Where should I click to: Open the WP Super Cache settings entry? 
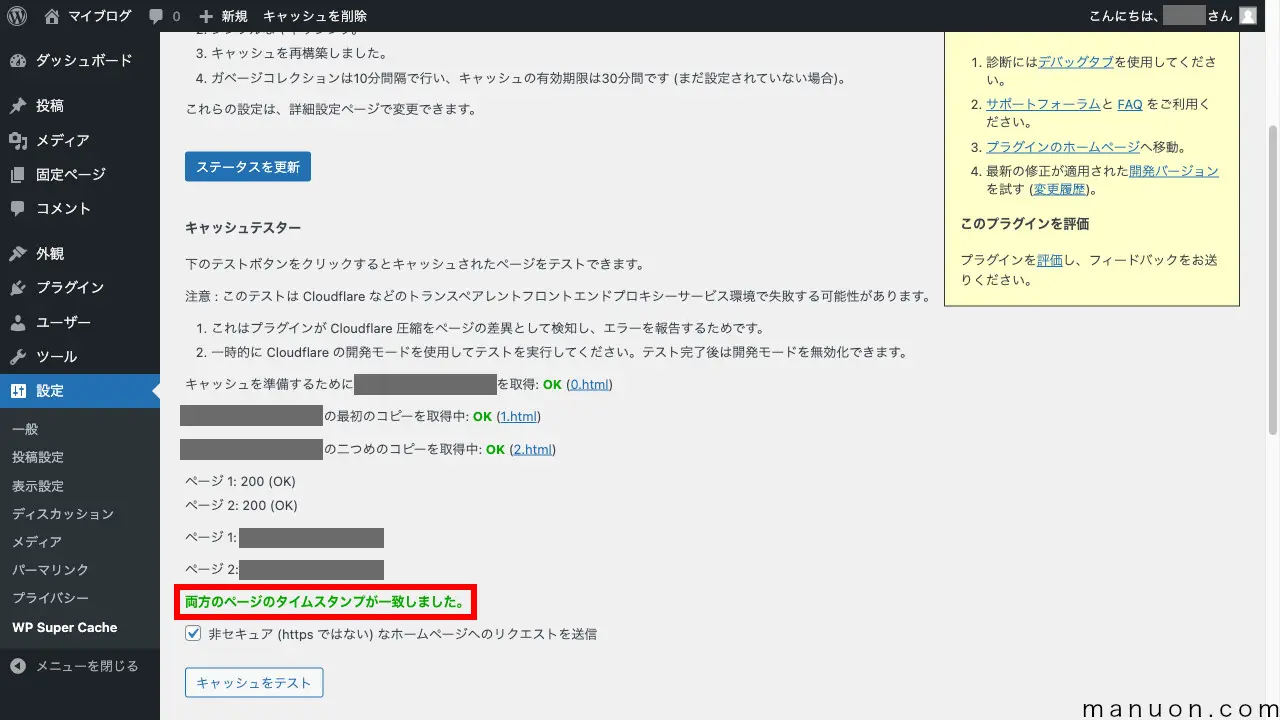coord(63,627)
